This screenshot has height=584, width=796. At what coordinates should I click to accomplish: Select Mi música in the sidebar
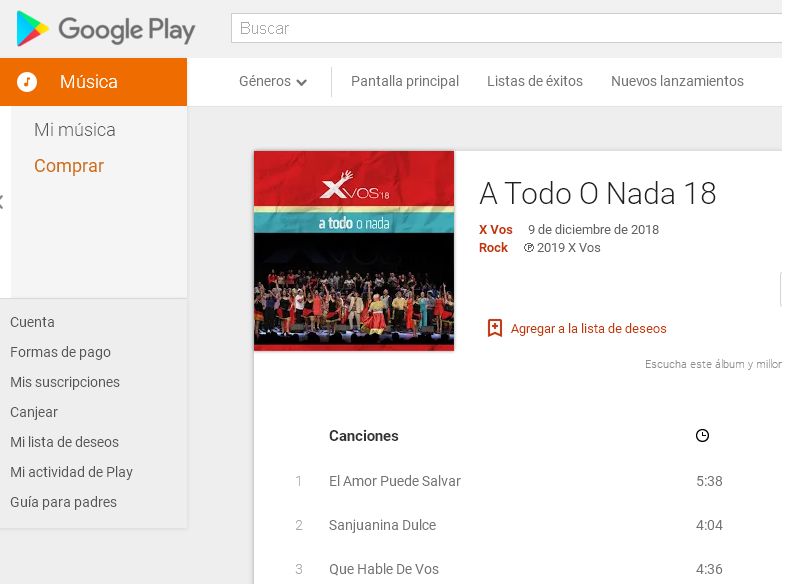coord(75,130)
